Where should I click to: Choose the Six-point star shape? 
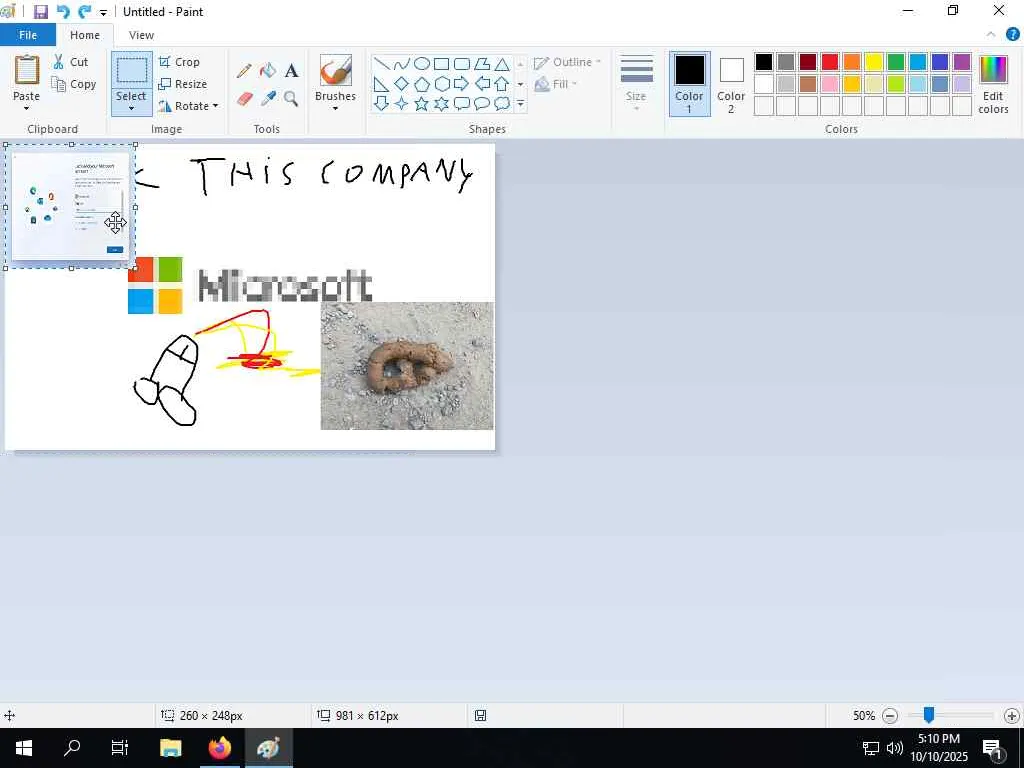pyautogui.click(x=441, y=103)
